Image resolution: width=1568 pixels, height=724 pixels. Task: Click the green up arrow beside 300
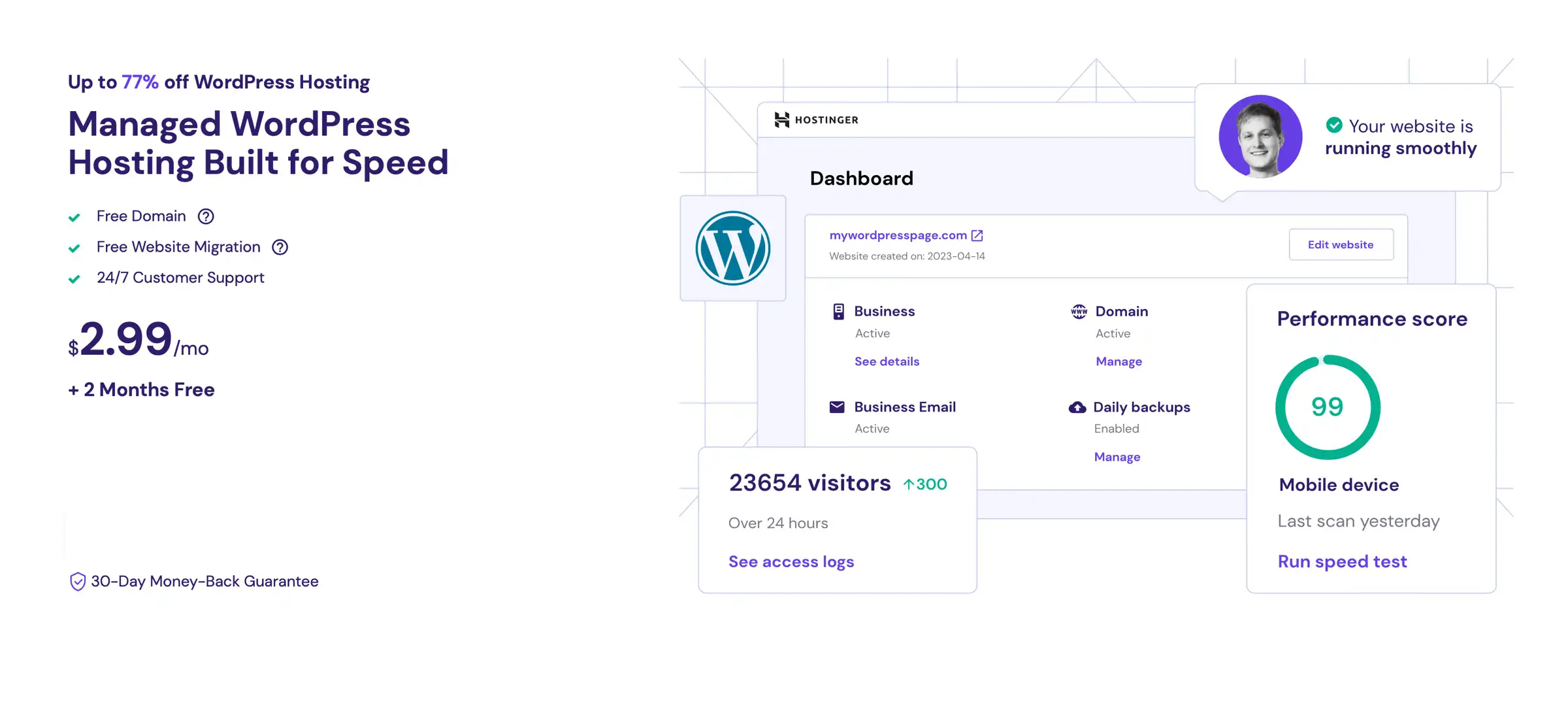[x=908, y=484]
